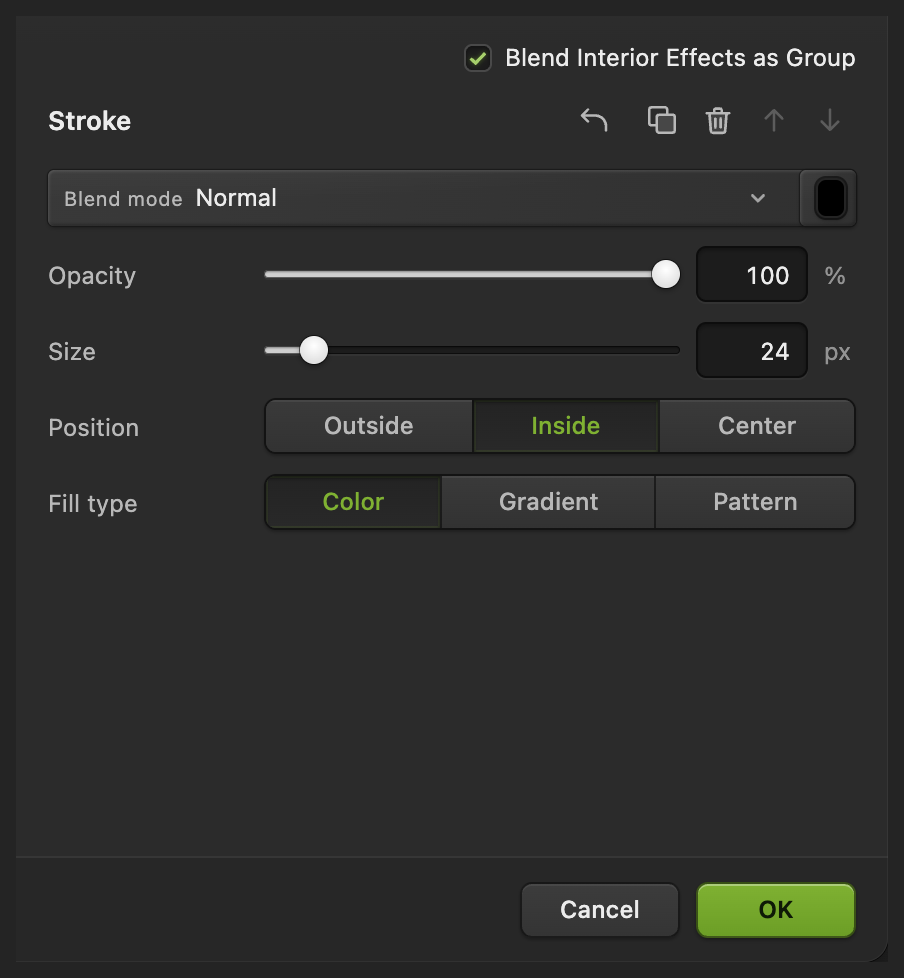The height and width of the screenshot is (978, 904).
Task: Reset the Stroke effect with the undo arrow
Action: point(594,120)
